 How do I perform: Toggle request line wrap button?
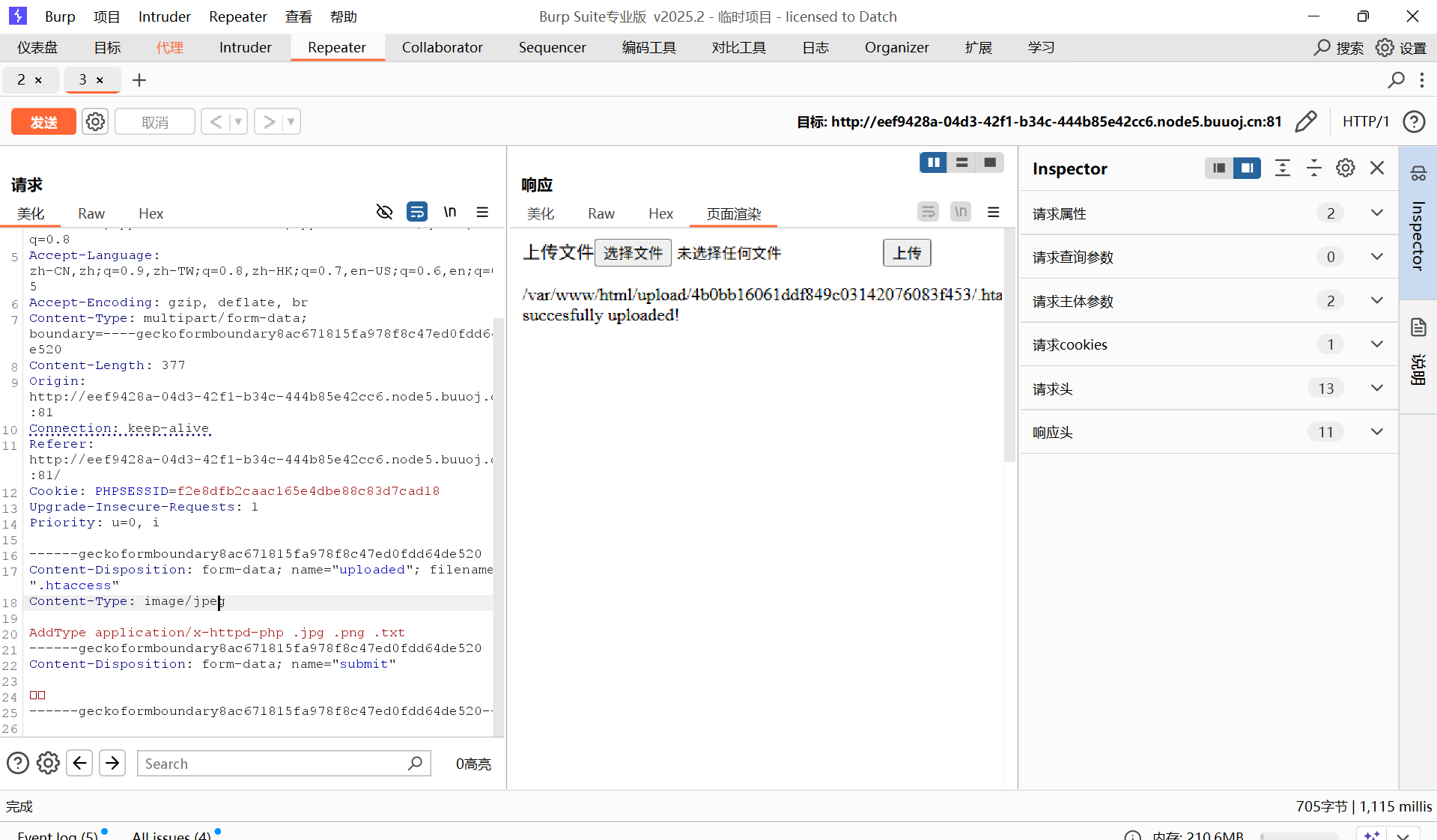[417, 212]
